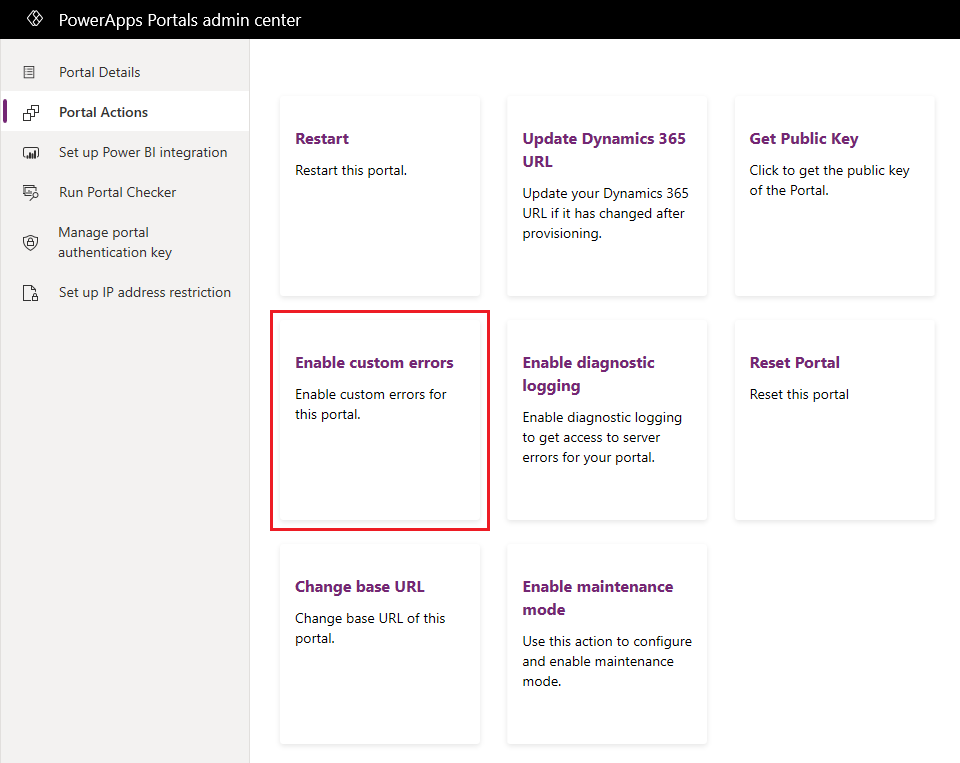The image size is (960, 763).
Task: Click Enable diagnostic logging heading
Action: point(588,374)
